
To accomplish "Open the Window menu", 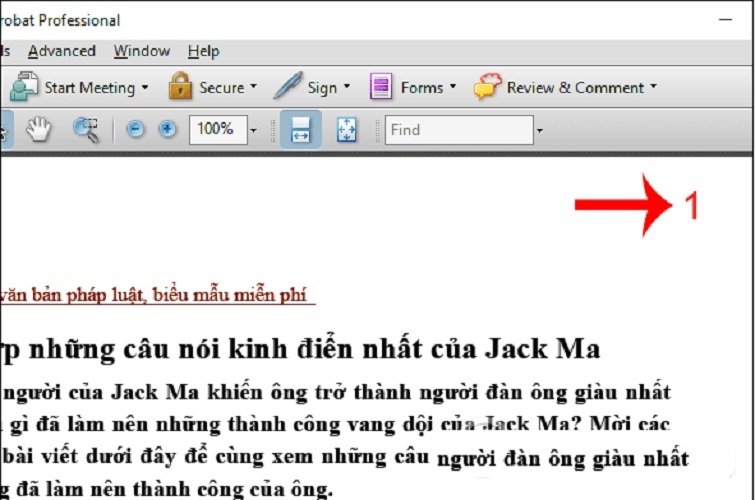I will tap(141, 51).
